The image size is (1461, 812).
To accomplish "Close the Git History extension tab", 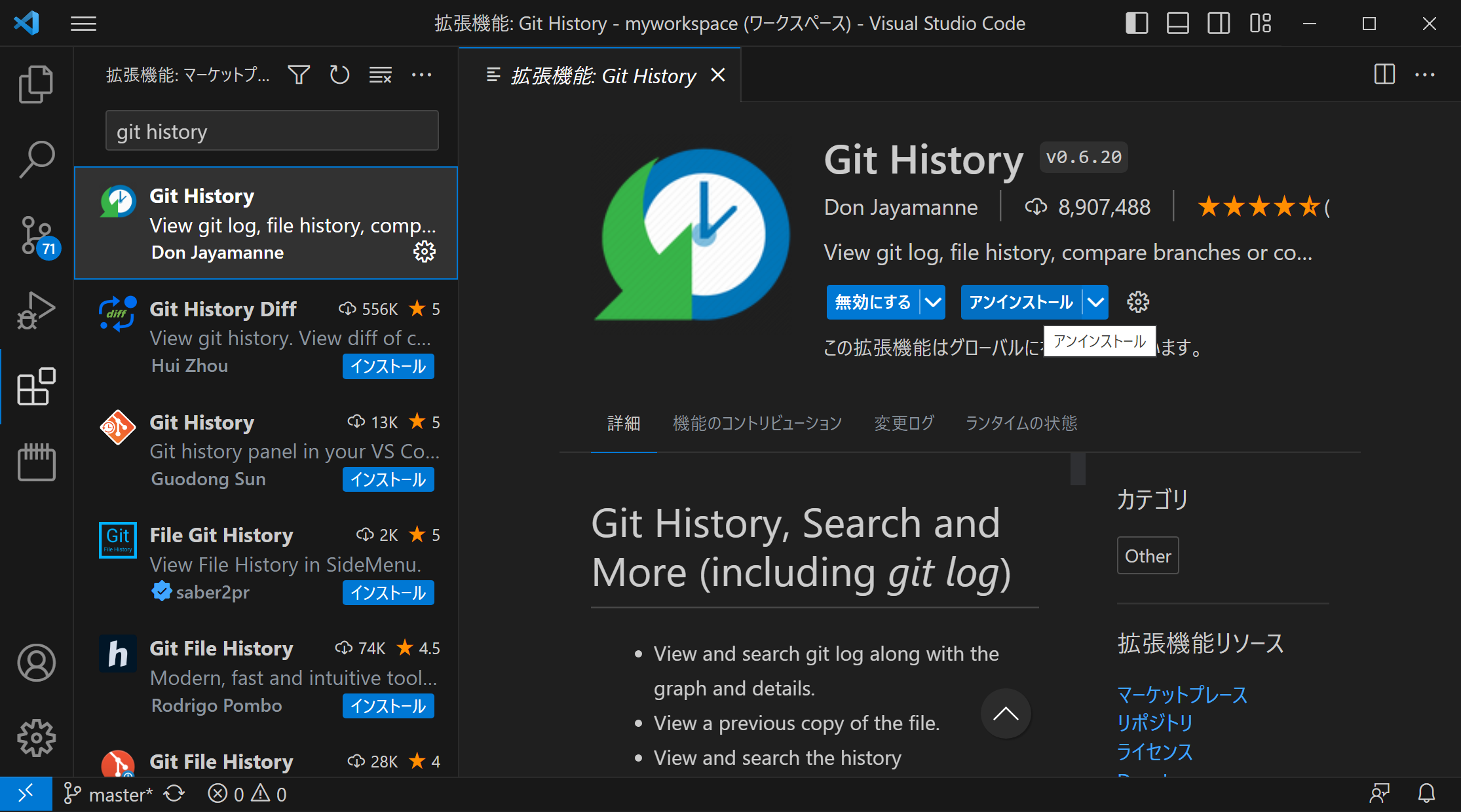I will point(718,75).
